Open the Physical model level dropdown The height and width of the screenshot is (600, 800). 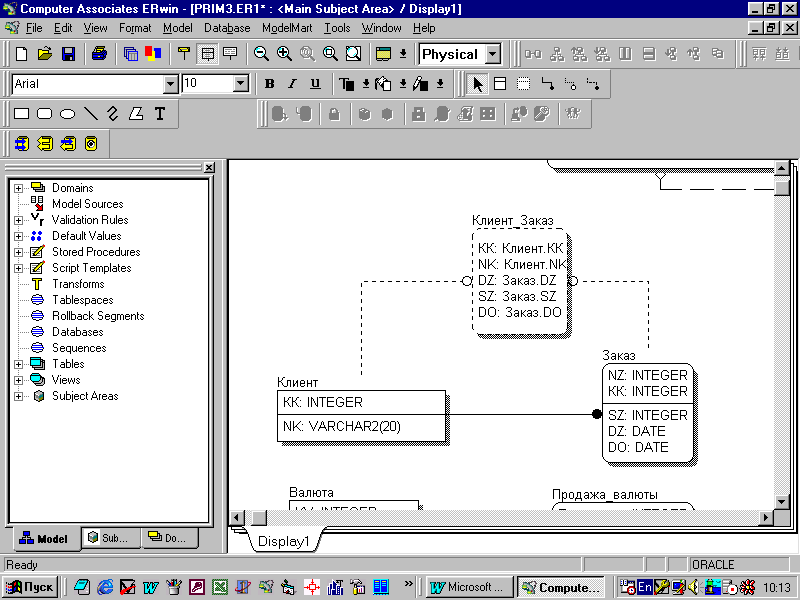pos(493,54)
